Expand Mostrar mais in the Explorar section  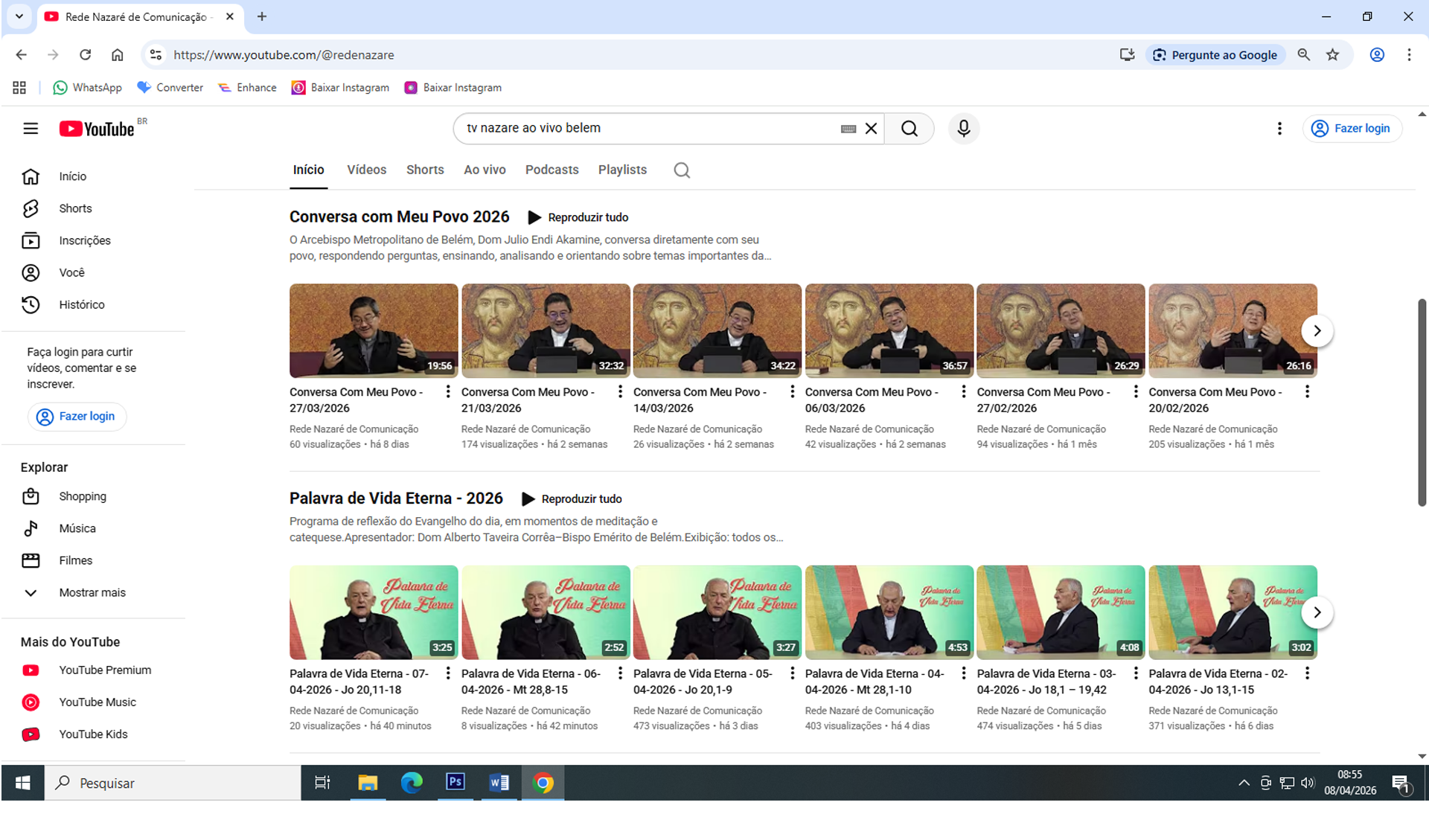[x=92, y=592]
